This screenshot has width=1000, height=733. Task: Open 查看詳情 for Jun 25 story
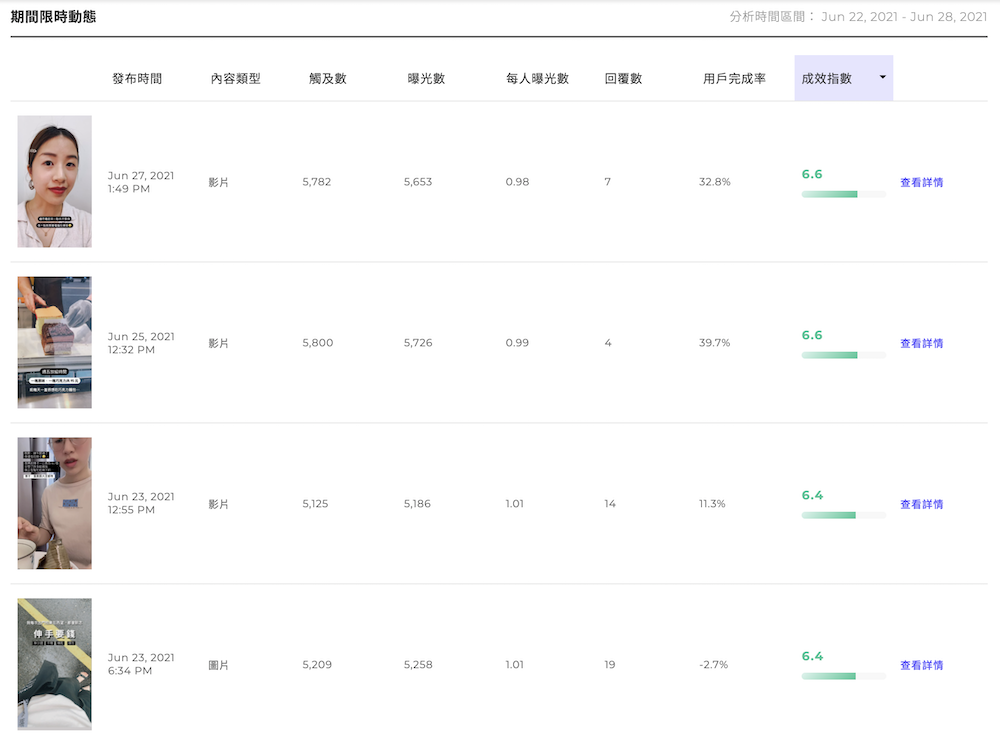pyautogui.click(x=921, y=343)
